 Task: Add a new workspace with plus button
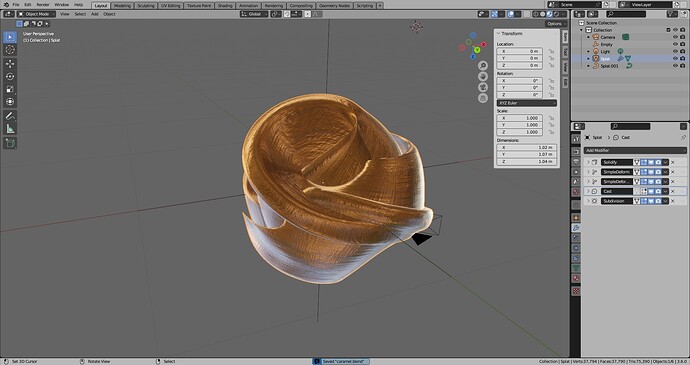point(380,6)
